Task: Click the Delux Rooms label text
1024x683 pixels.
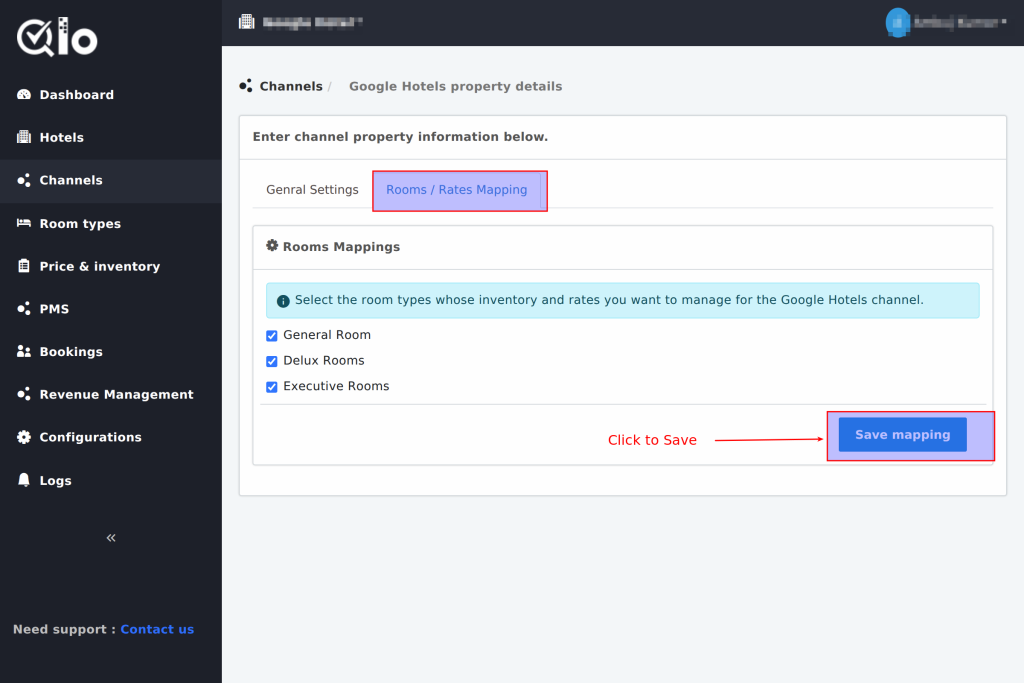Action: point(324,360)
